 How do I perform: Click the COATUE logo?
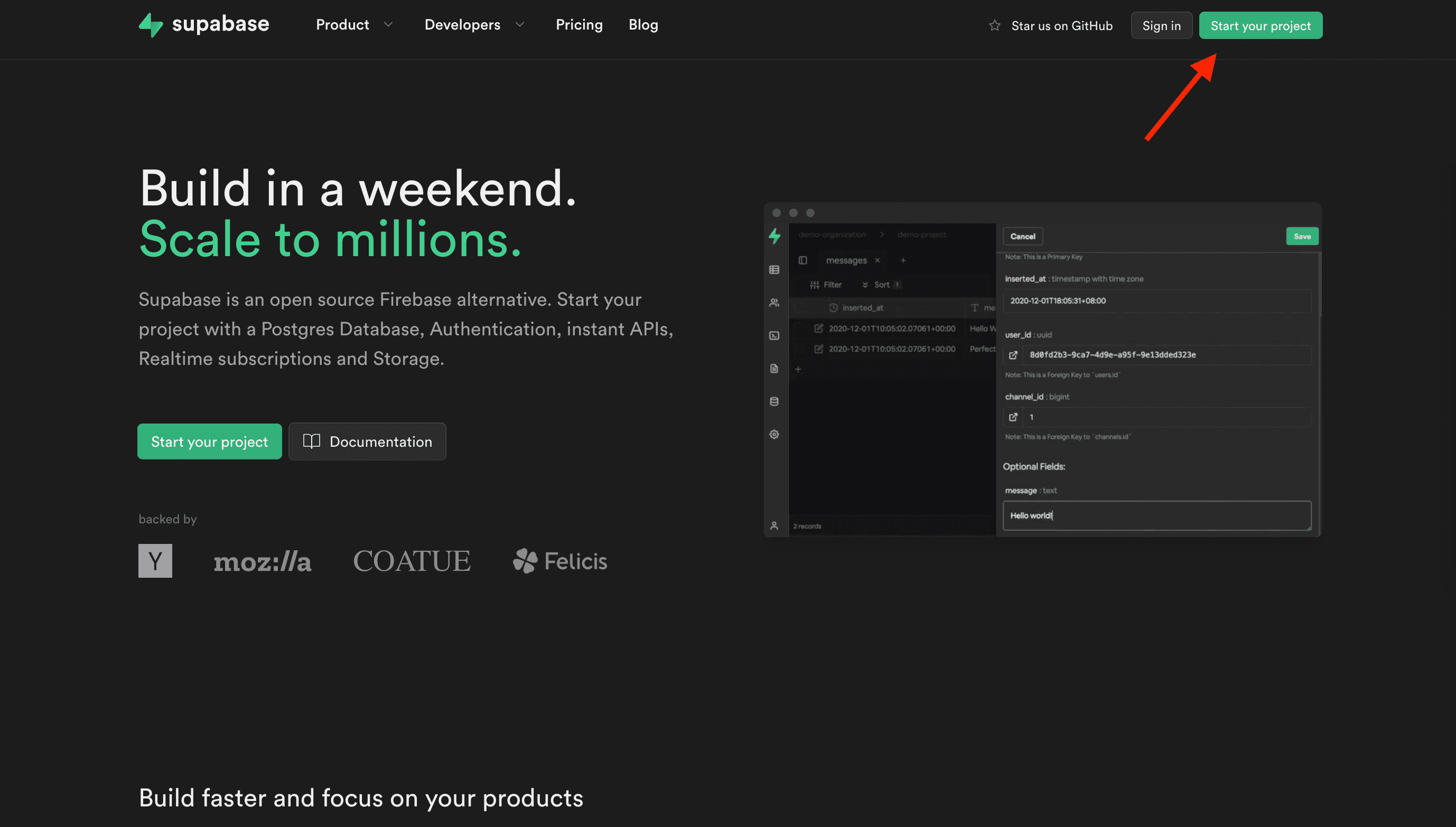(412, 561)
